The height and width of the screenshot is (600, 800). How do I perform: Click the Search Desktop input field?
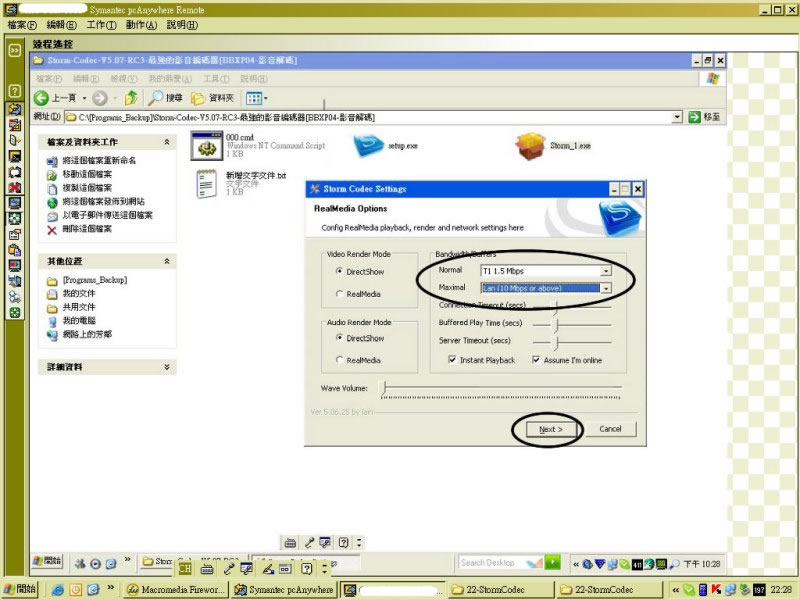[x=493, y=563]
